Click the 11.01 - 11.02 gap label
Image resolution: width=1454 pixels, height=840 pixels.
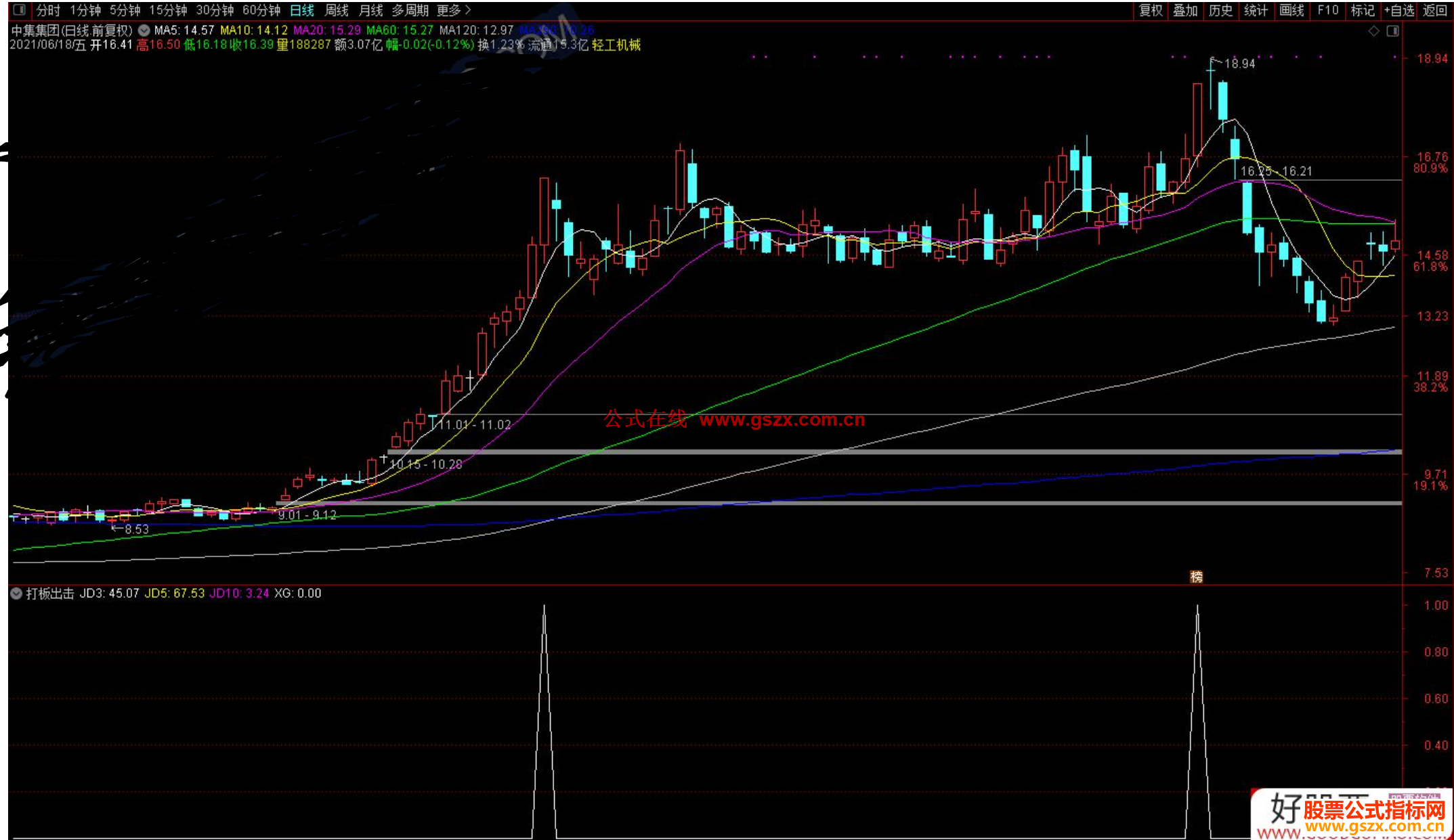point(475,425)
